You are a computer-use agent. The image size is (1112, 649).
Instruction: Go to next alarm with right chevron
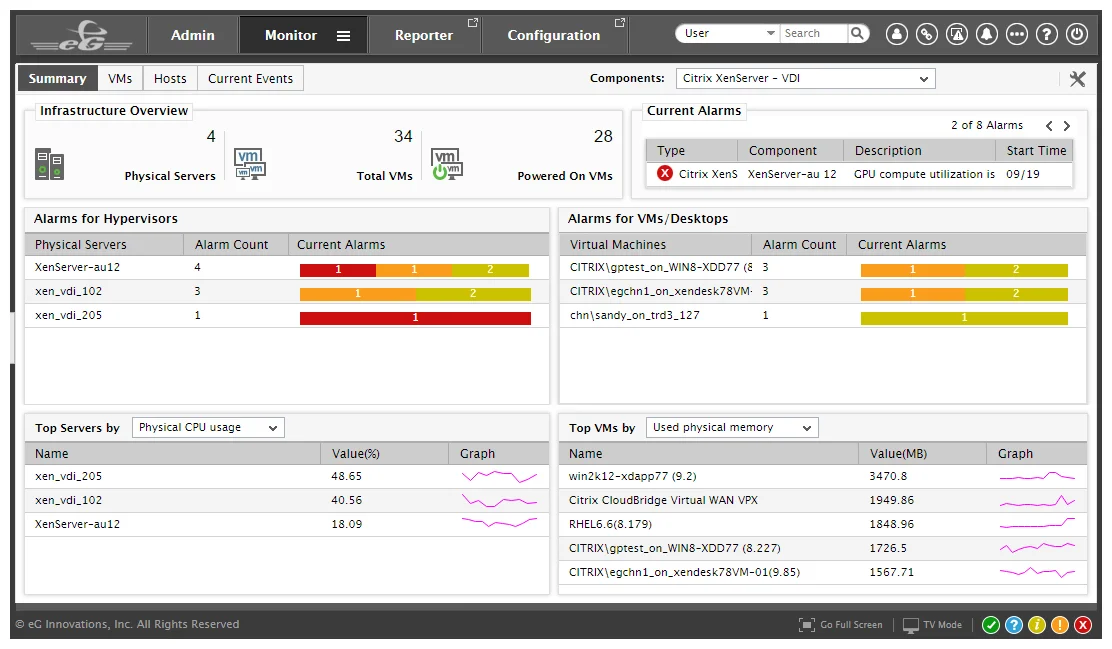tap(1067, 126)
